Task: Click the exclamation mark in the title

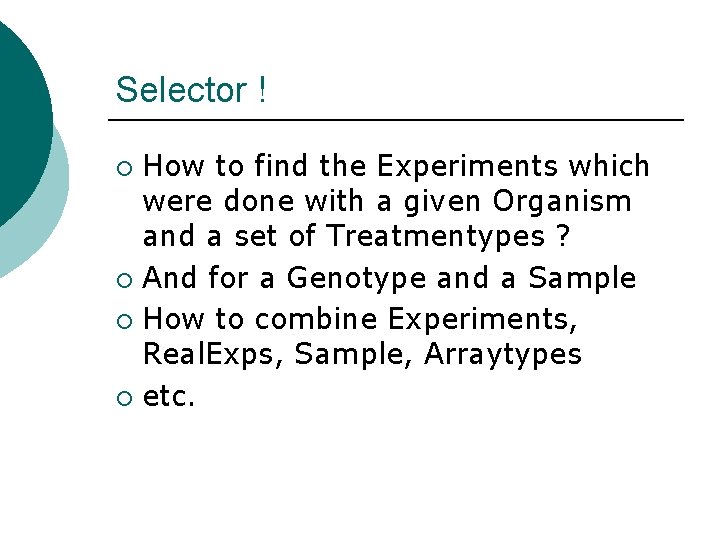Action: pyautogui.click(x=262, y=89)
